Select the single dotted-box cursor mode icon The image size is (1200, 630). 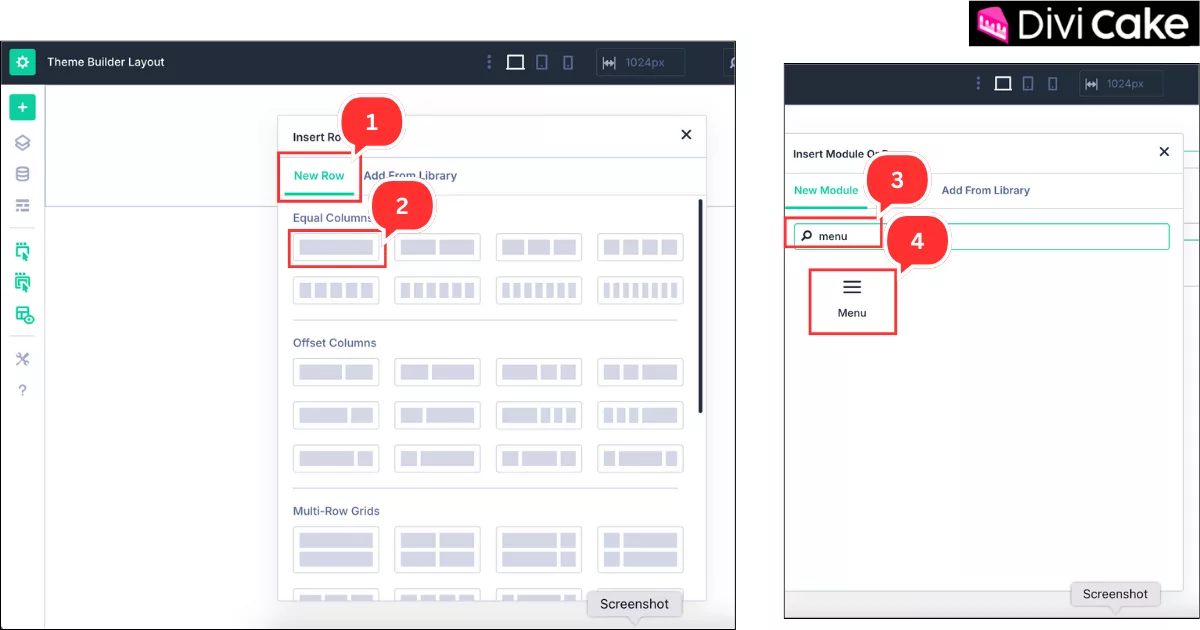pos(23,251)
